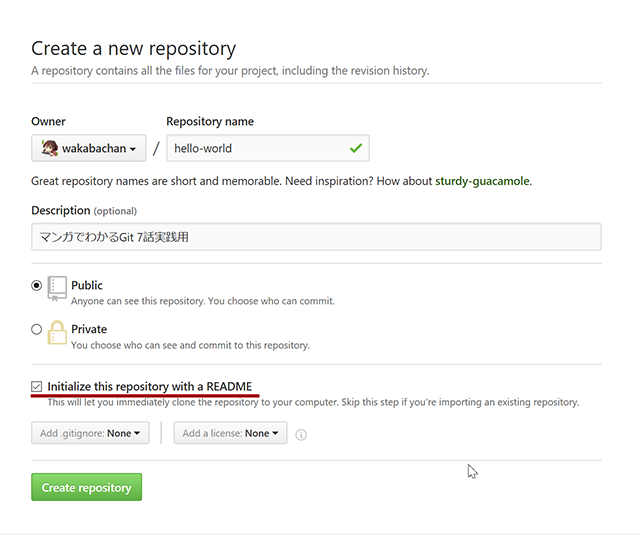640x535 pixels.
Task: Click the Create repository button
Action: [x=87, y=487]
